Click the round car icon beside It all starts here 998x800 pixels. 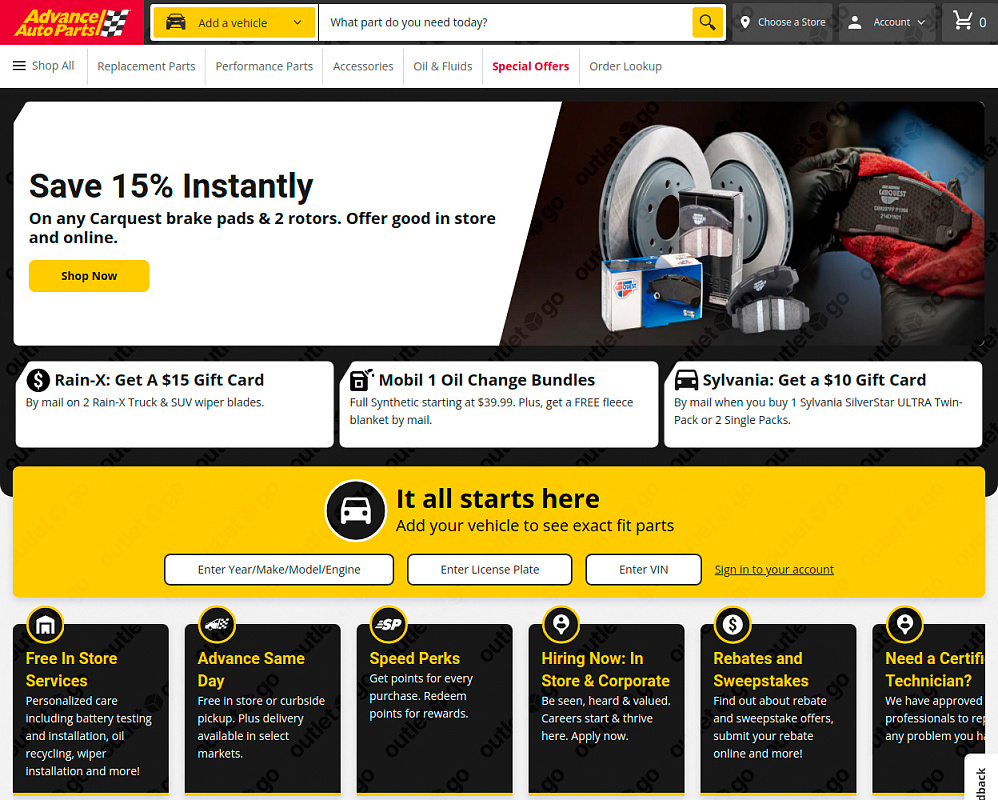(356, 510)
